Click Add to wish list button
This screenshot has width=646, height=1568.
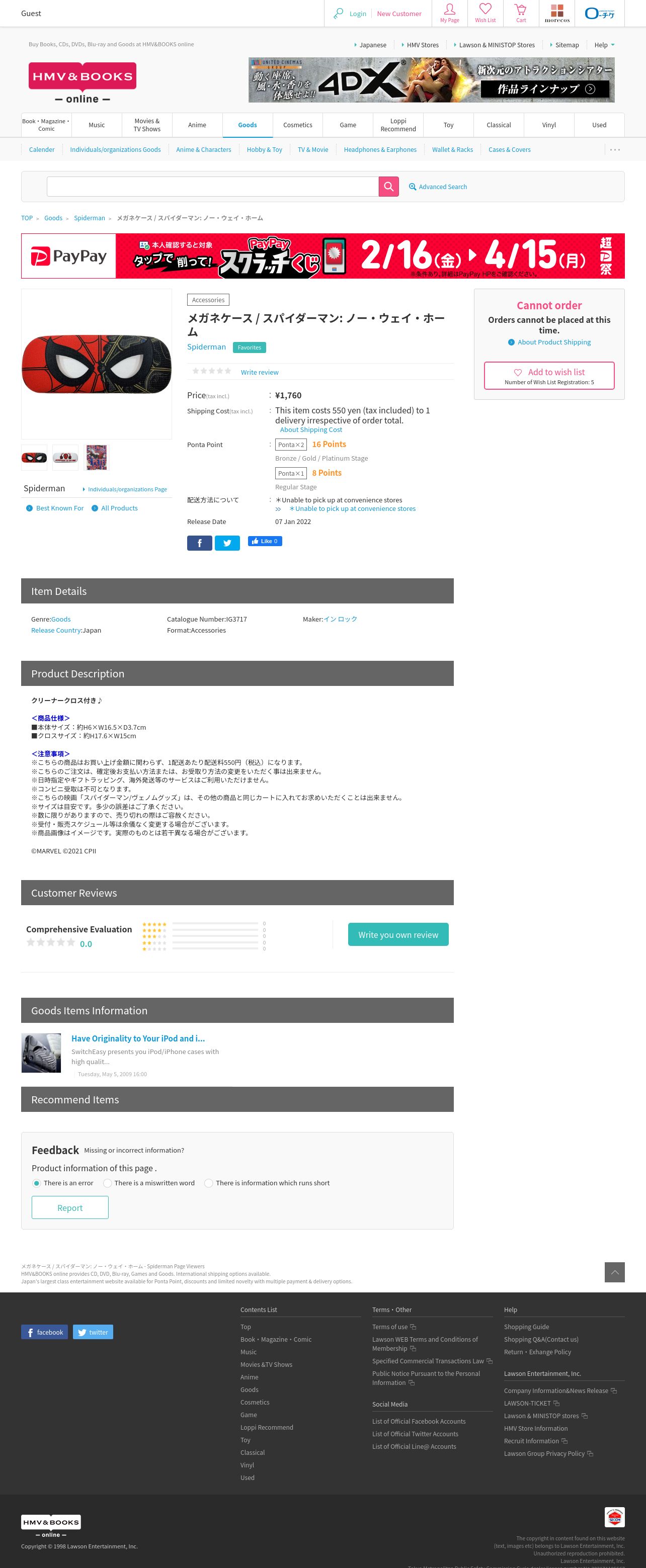549,376
